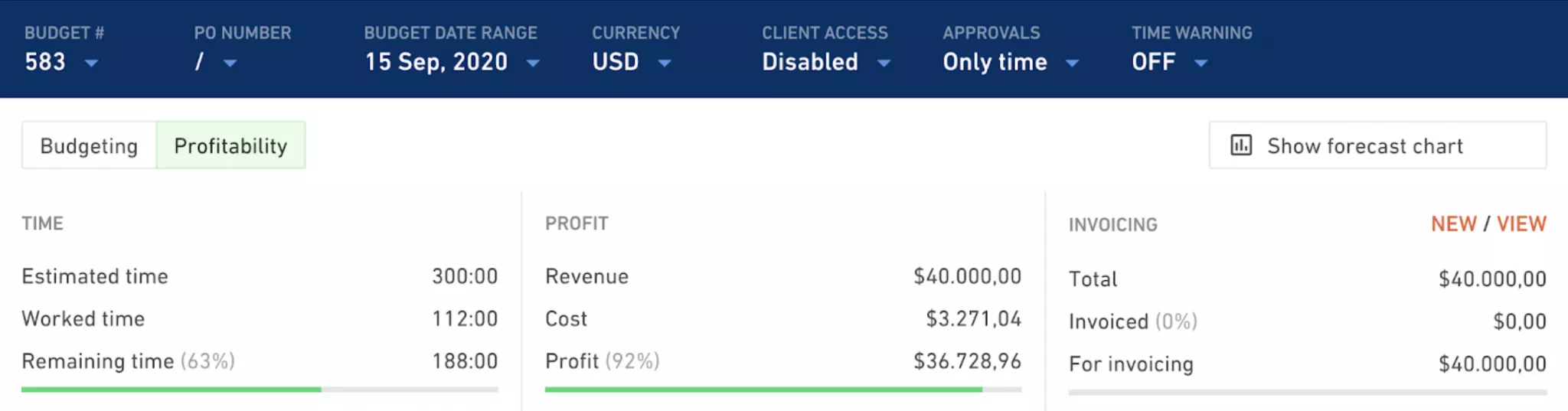Open the Budget # 583 dropdown arrow

coord(91,63)
